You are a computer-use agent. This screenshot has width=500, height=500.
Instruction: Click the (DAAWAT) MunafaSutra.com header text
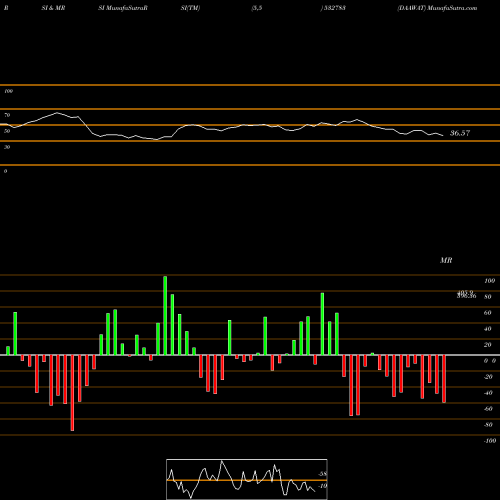point(437,8)
